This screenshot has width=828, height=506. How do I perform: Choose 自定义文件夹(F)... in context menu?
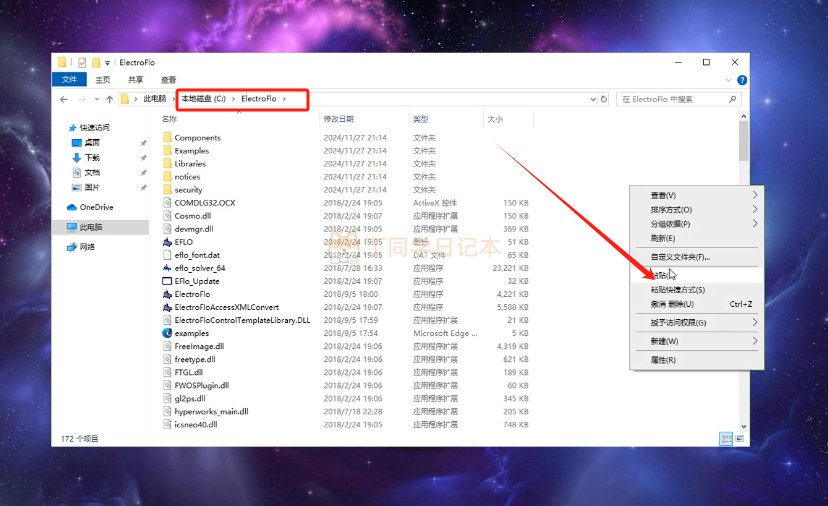[697, 257]
